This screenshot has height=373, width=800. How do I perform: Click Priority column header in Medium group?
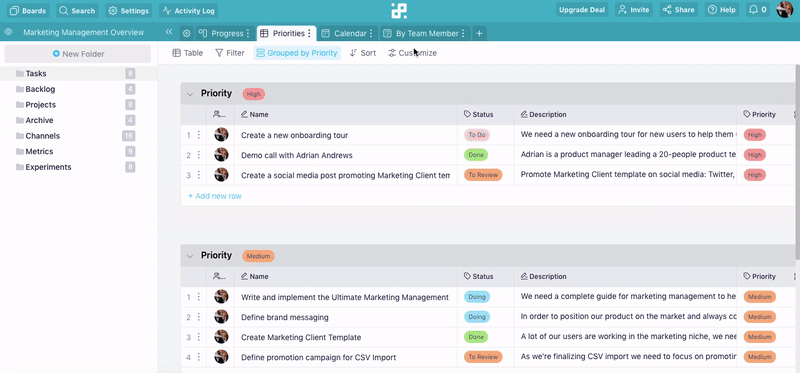(x=759, y=277)
